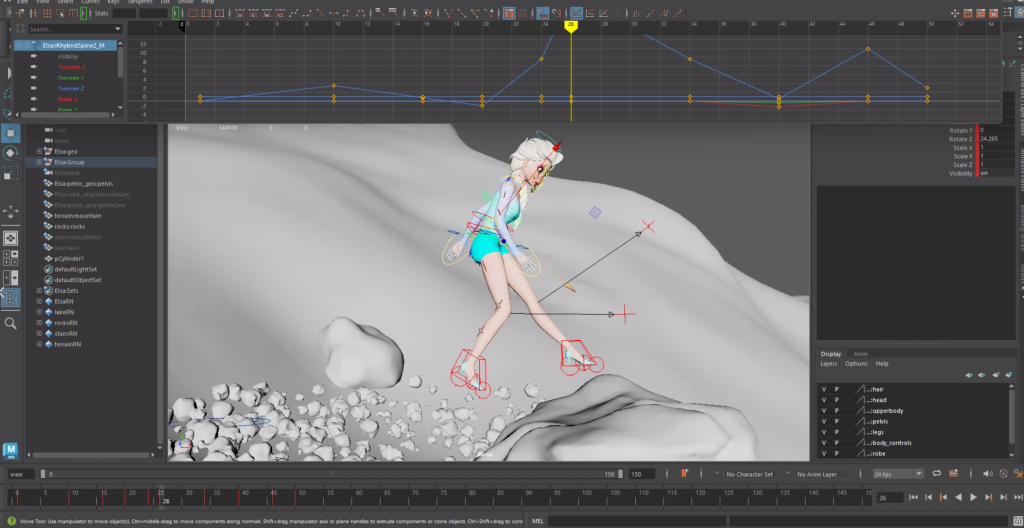
Task: Click the Pre-Infinity Cycle icon
Action: [636, 12]
